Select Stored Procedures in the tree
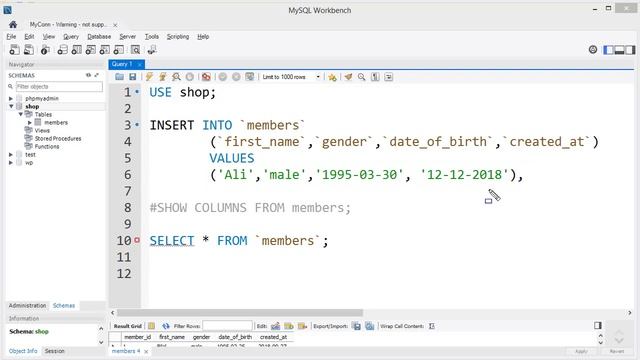The width and height of the screenshot is (640, 360). coord(58,138)
